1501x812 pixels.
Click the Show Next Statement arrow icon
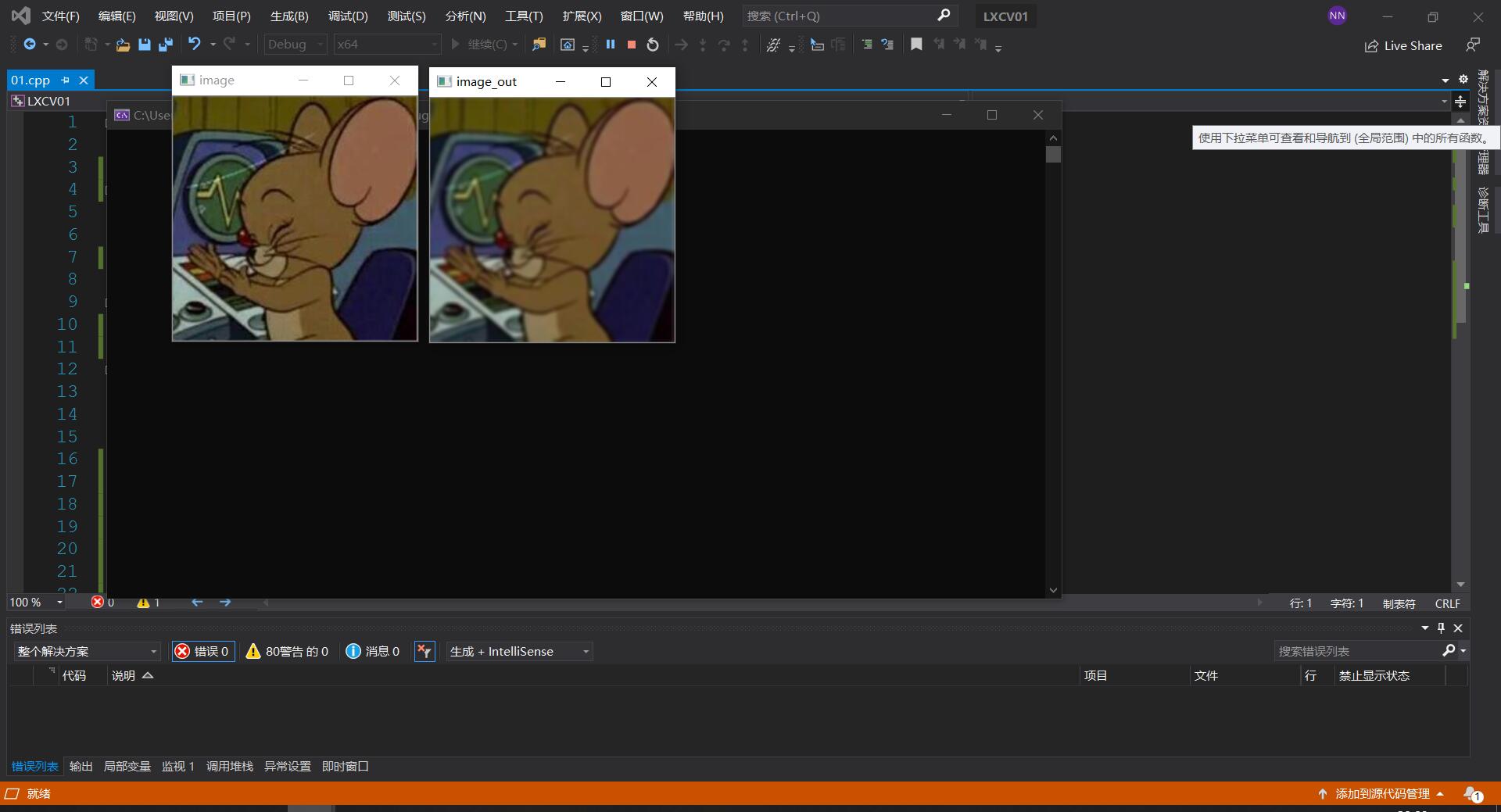coord(681,45)
